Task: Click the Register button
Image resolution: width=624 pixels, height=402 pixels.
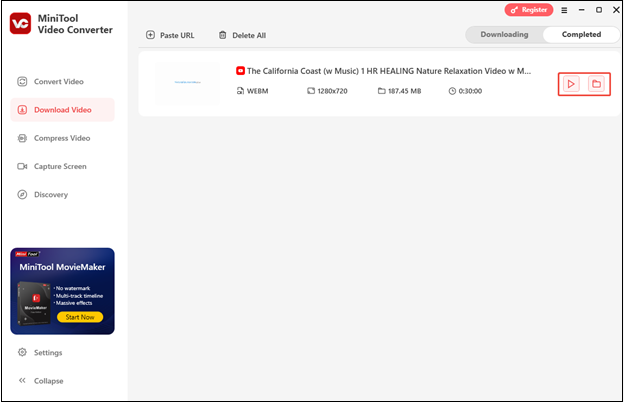Action: pos(529,10)
